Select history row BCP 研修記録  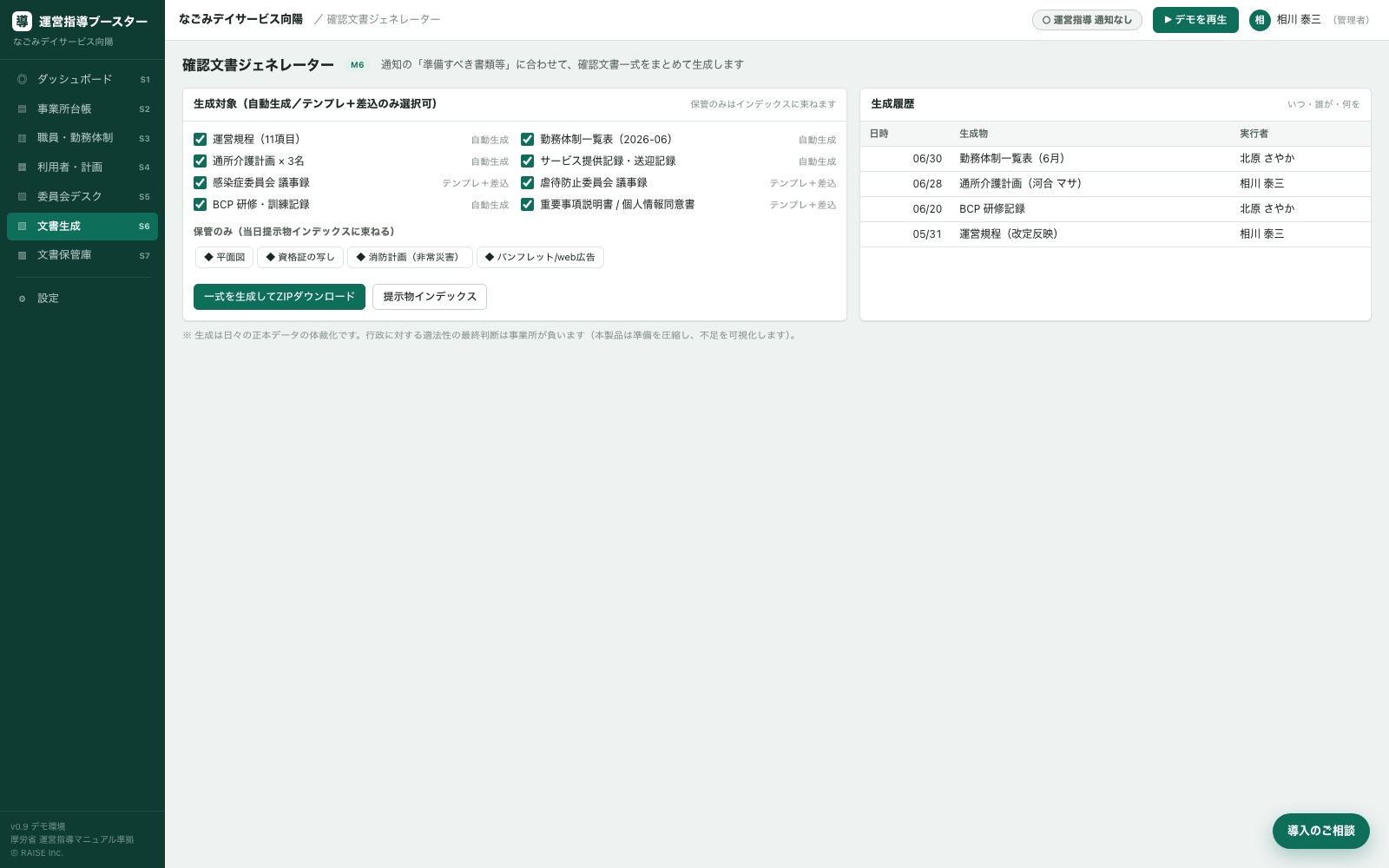[x=1116, y=209]
